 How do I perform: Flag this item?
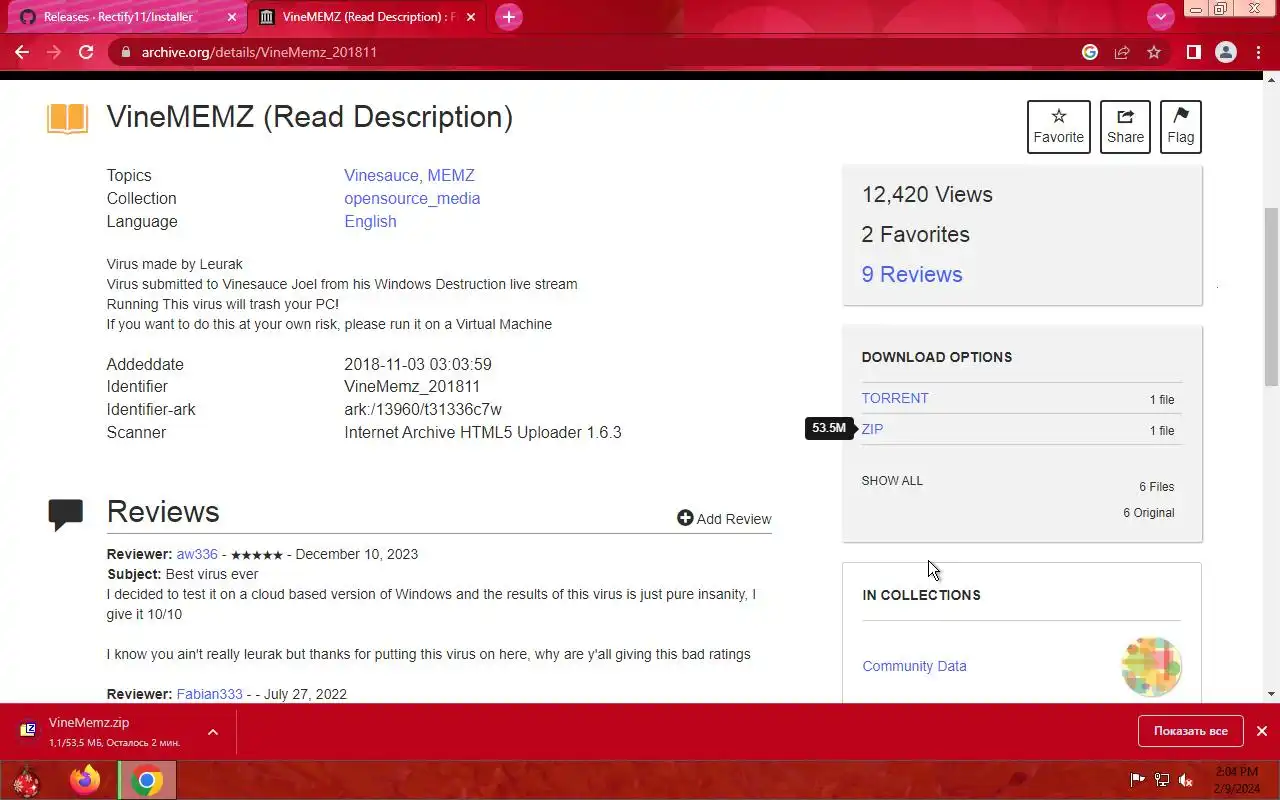coord(1180,127)
